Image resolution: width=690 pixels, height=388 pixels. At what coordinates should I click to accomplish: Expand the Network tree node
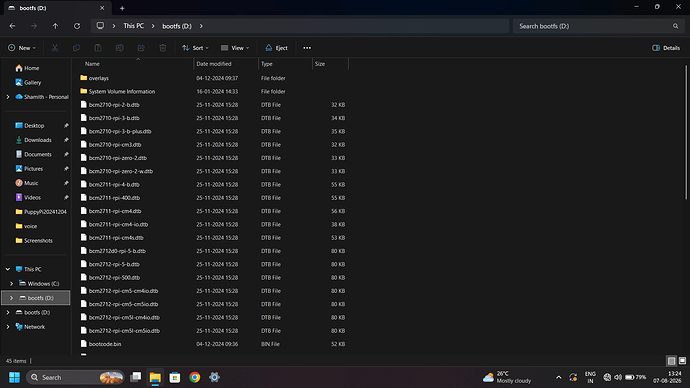tap(8, 327)
